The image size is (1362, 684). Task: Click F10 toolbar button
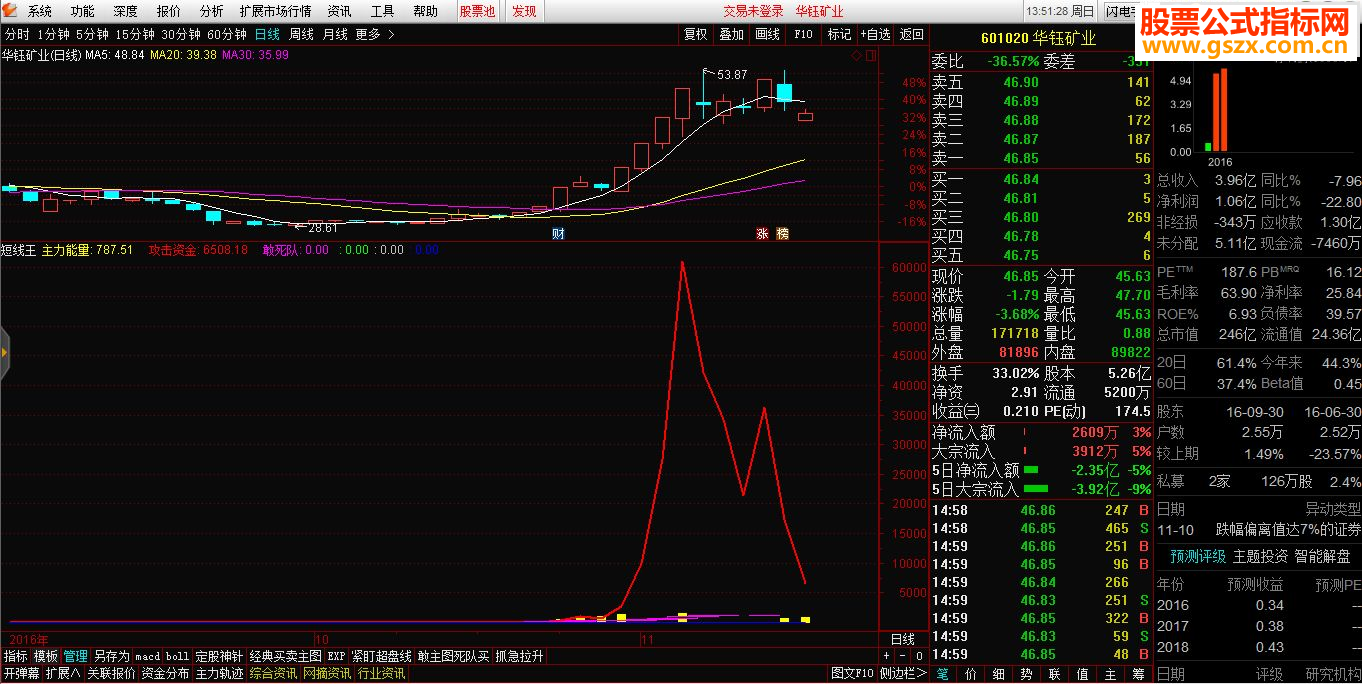[x=803, y=34]
